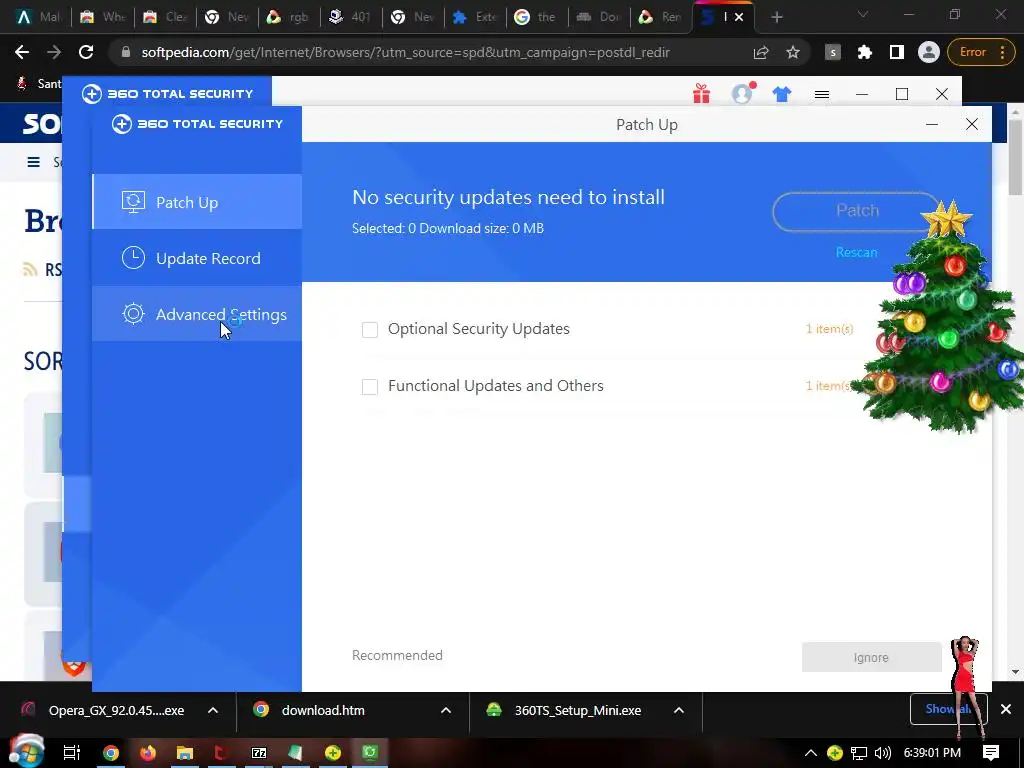Image resolution: width=1024 pixels, height=768 pixels.
Task: Click the Advanced Settings gear icon
Action: (x=133, y=314)
